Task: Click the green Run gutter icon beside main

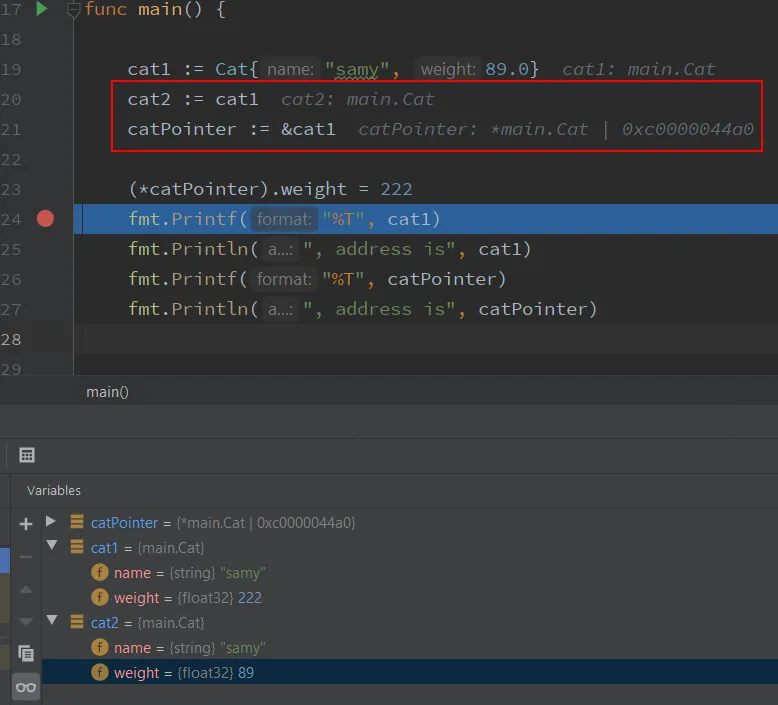Action: coord(42,9)
